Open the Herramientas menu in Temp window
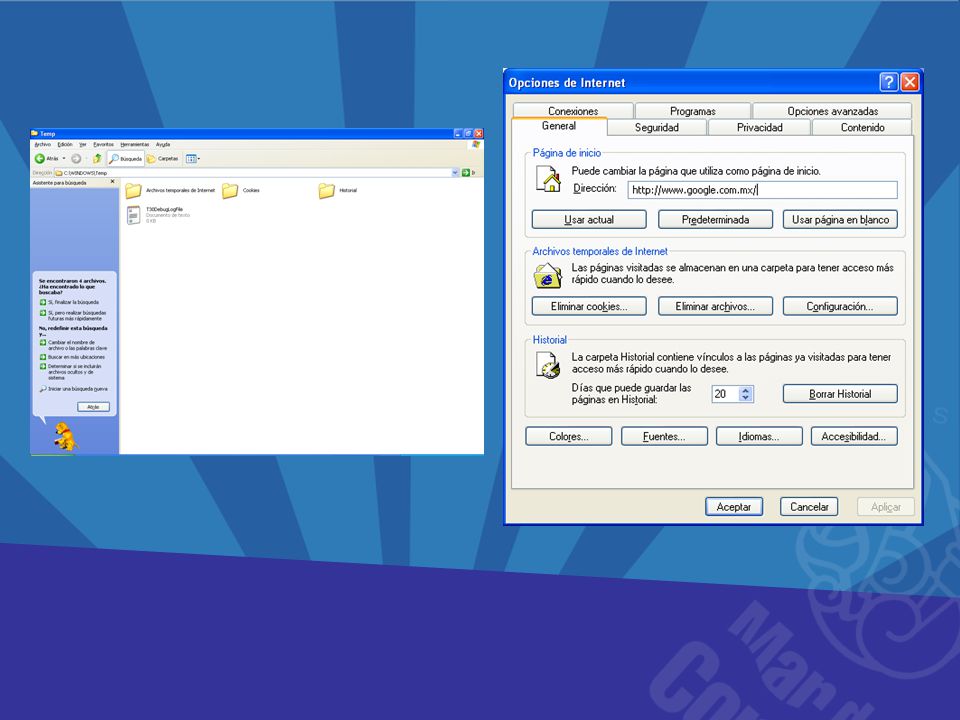The image size is (960, 720). click(135, 144)
